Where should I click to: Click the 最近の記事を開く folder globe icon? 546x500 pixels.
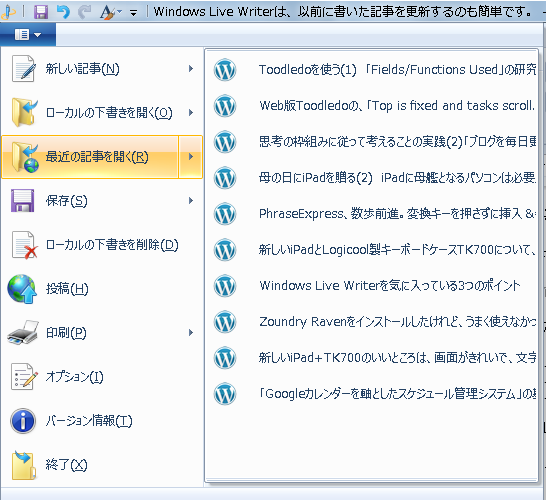pyautogui.click(x=25, y=157)
